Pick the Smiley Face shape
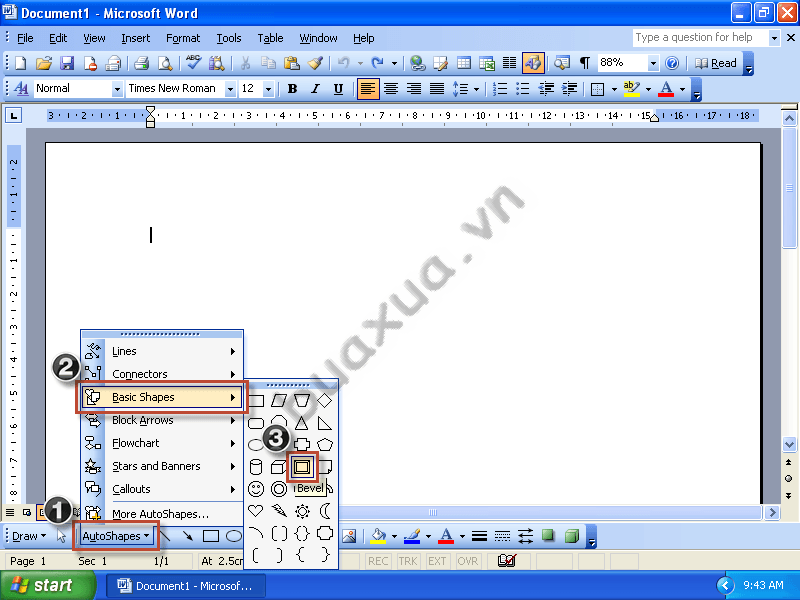Image resolution: width=800 pixels, height=600 pixels. point(256,489)
